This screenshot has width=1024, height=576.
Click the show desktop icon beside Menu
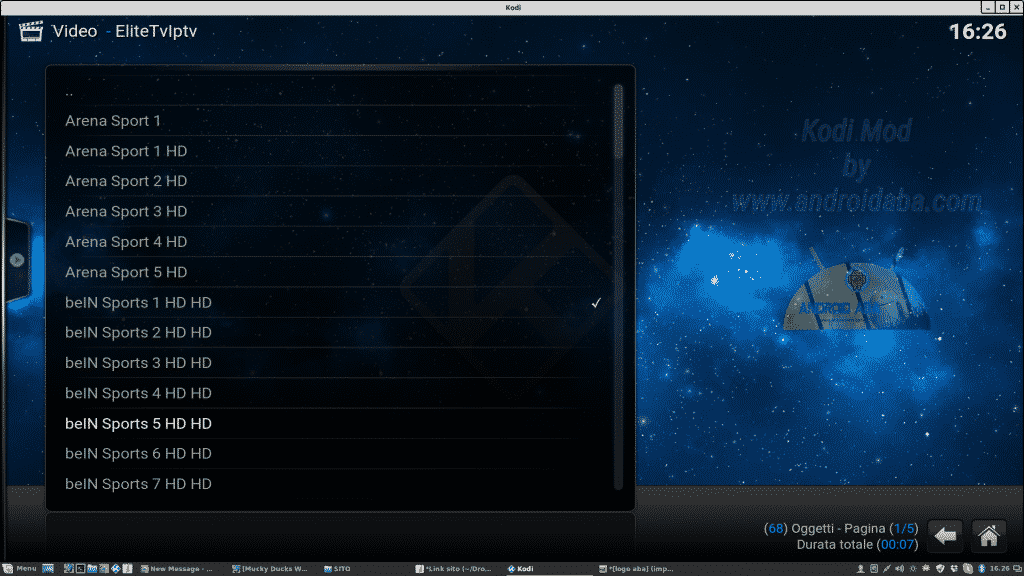tap(48, 569)
